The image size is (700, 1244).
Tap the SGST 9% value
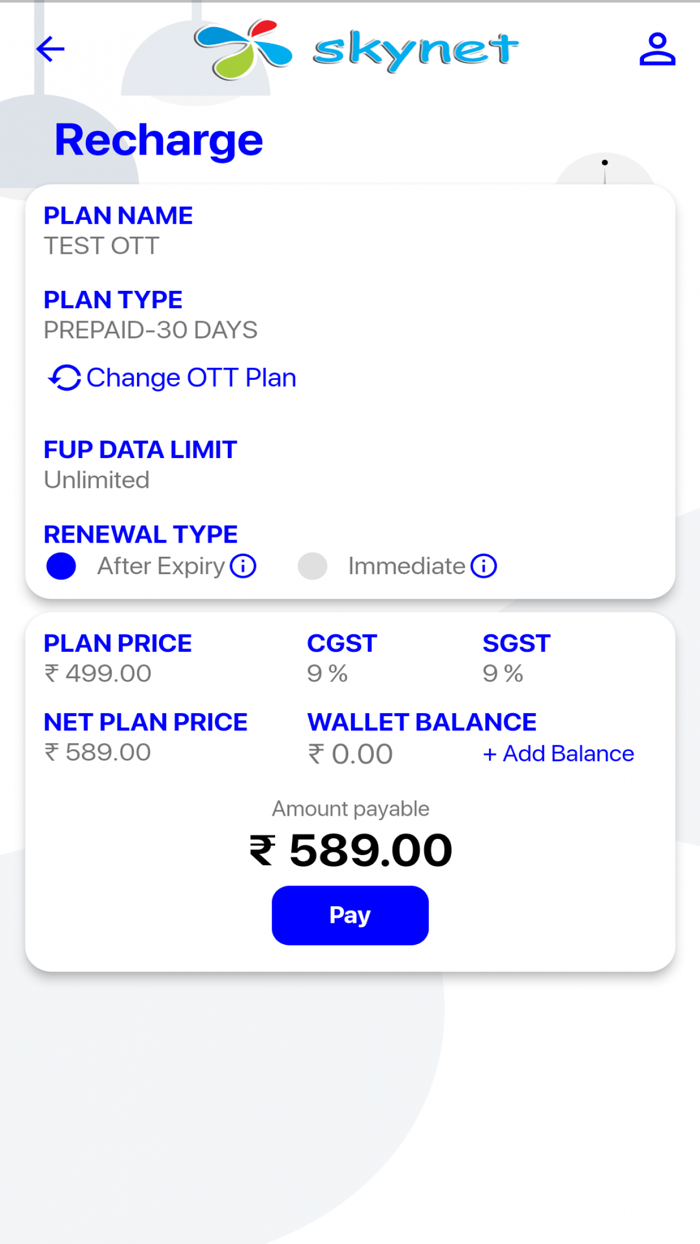click(500, 674)
